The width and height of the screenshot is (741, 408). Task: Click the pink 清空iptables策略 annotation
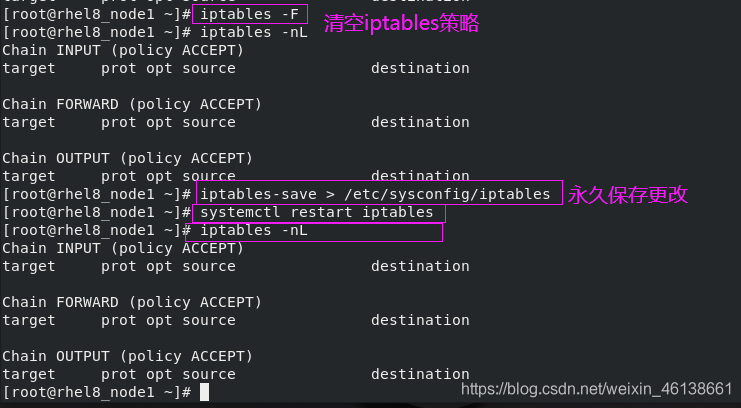click(x=401, y=23)
